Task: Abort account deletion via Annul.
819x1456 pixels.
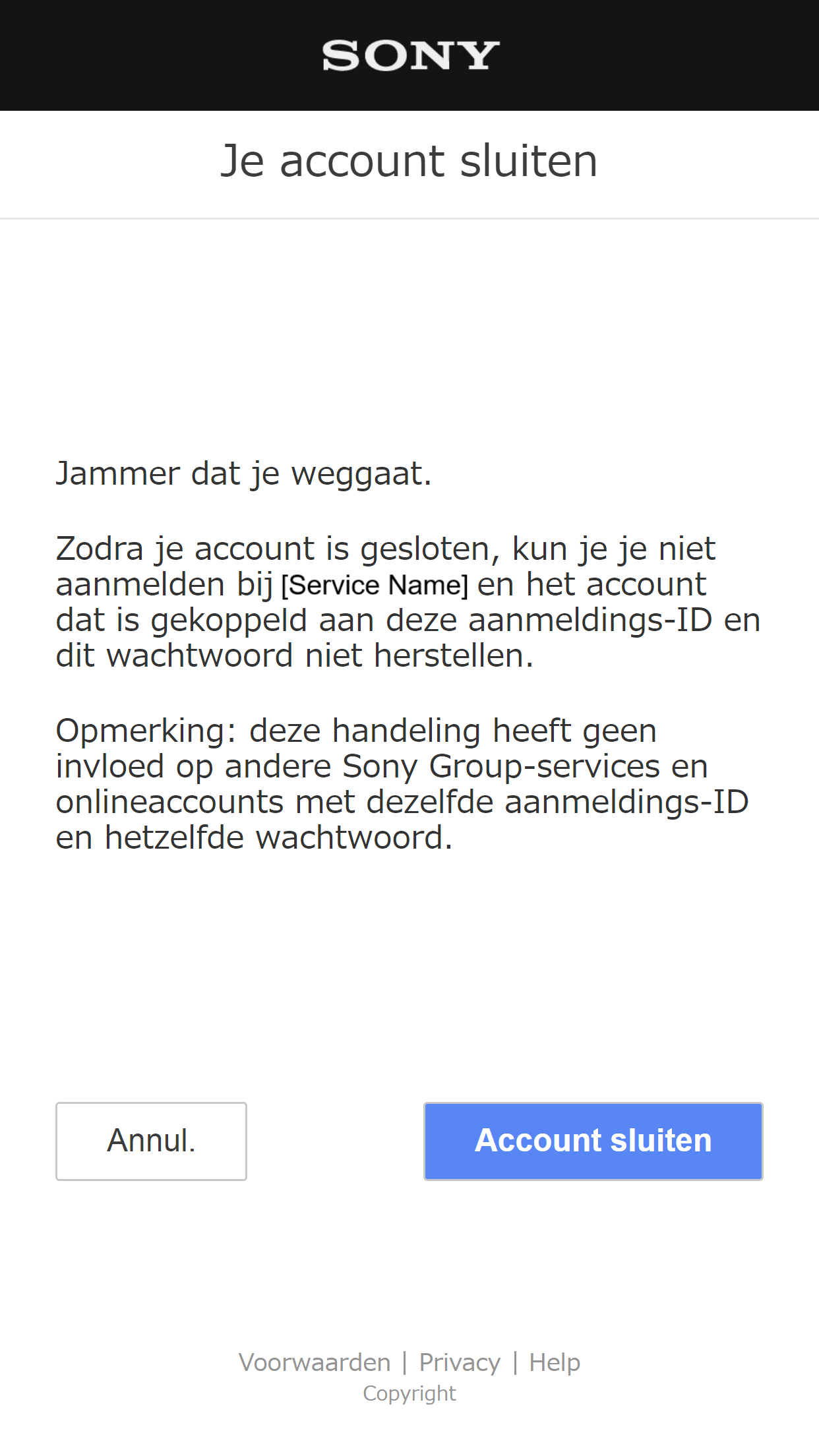Action: (x=151, y=1141)
